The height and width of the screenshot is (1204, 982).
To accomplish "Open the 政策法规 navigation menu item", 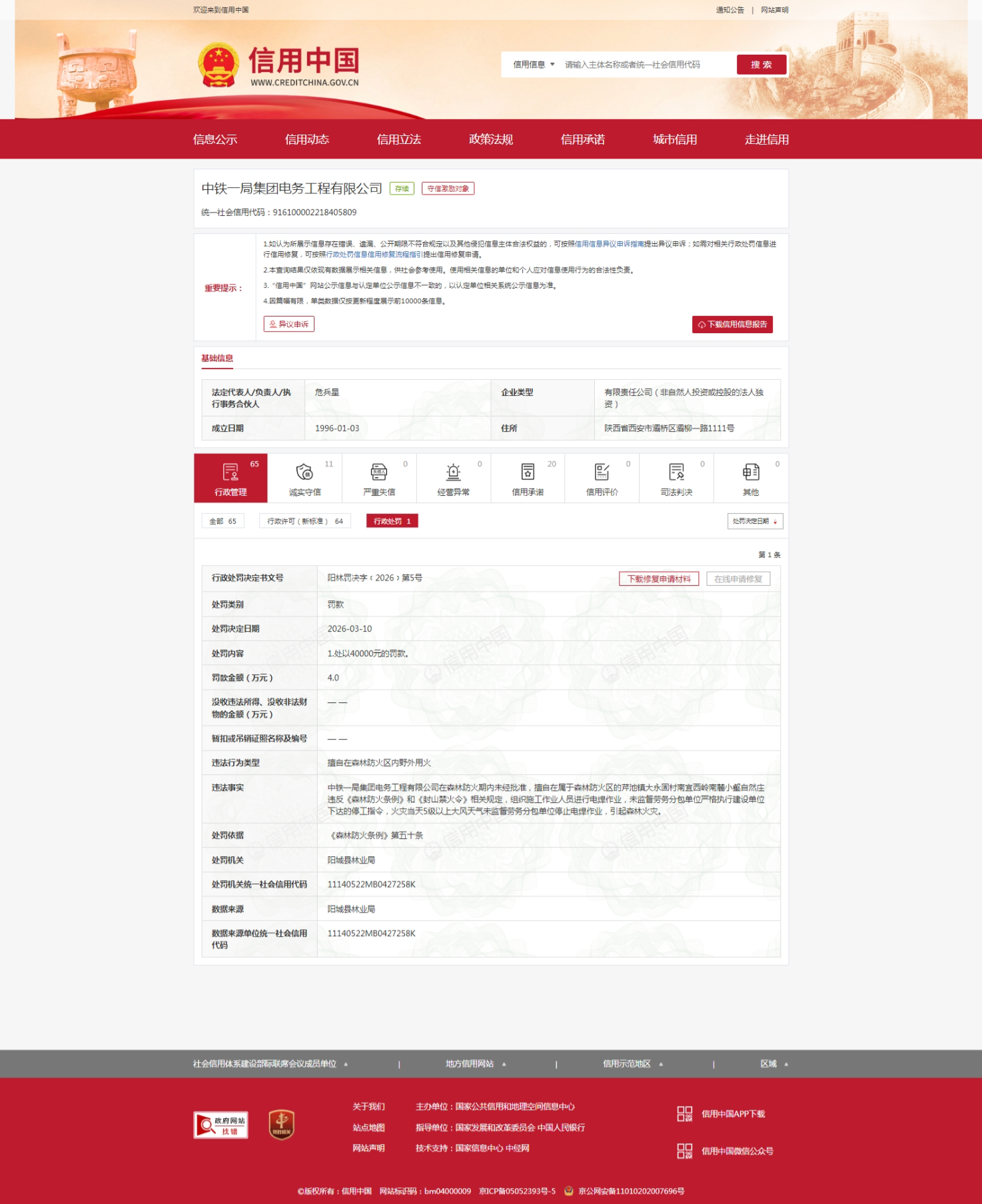I will 490,139.
